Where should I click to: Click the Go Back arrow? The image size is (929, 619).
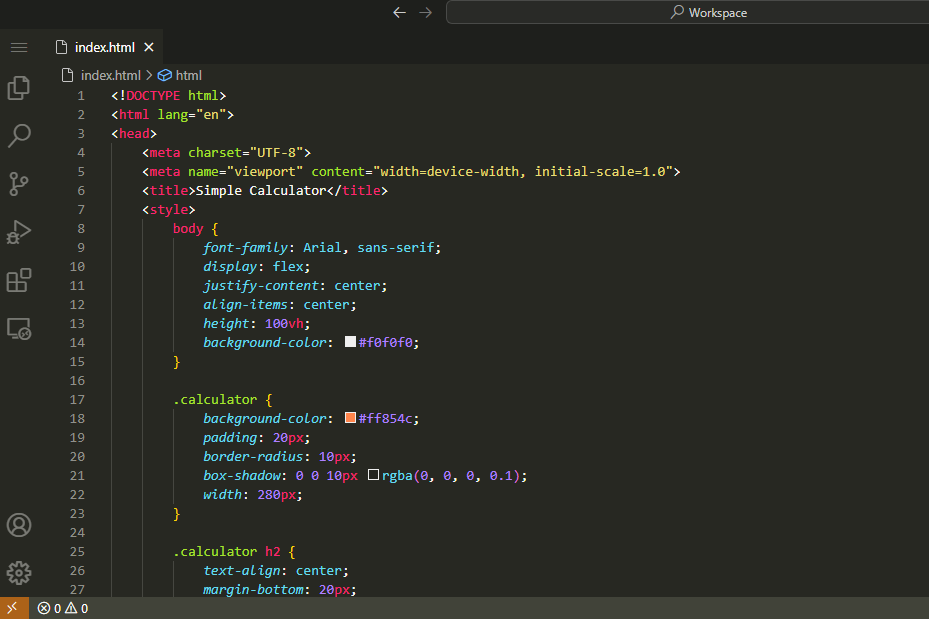point(400,12)
